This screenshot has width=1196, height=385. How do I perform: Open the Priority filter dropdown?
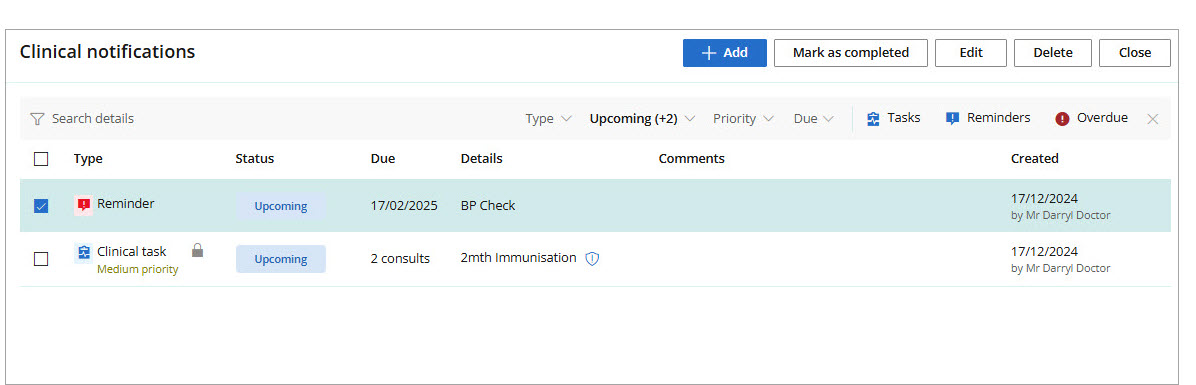[x=744, y=119]
